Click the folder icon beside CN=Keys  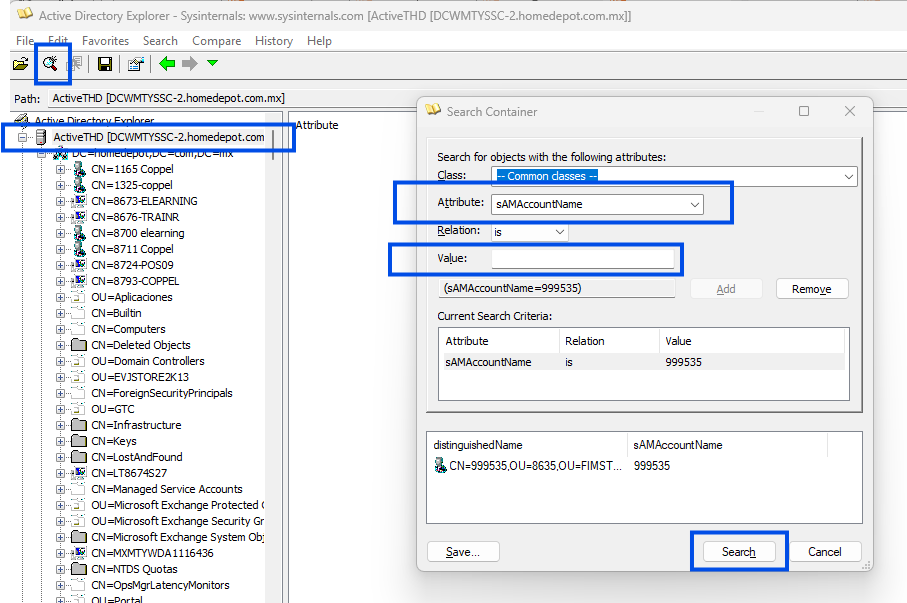(79, 442)
